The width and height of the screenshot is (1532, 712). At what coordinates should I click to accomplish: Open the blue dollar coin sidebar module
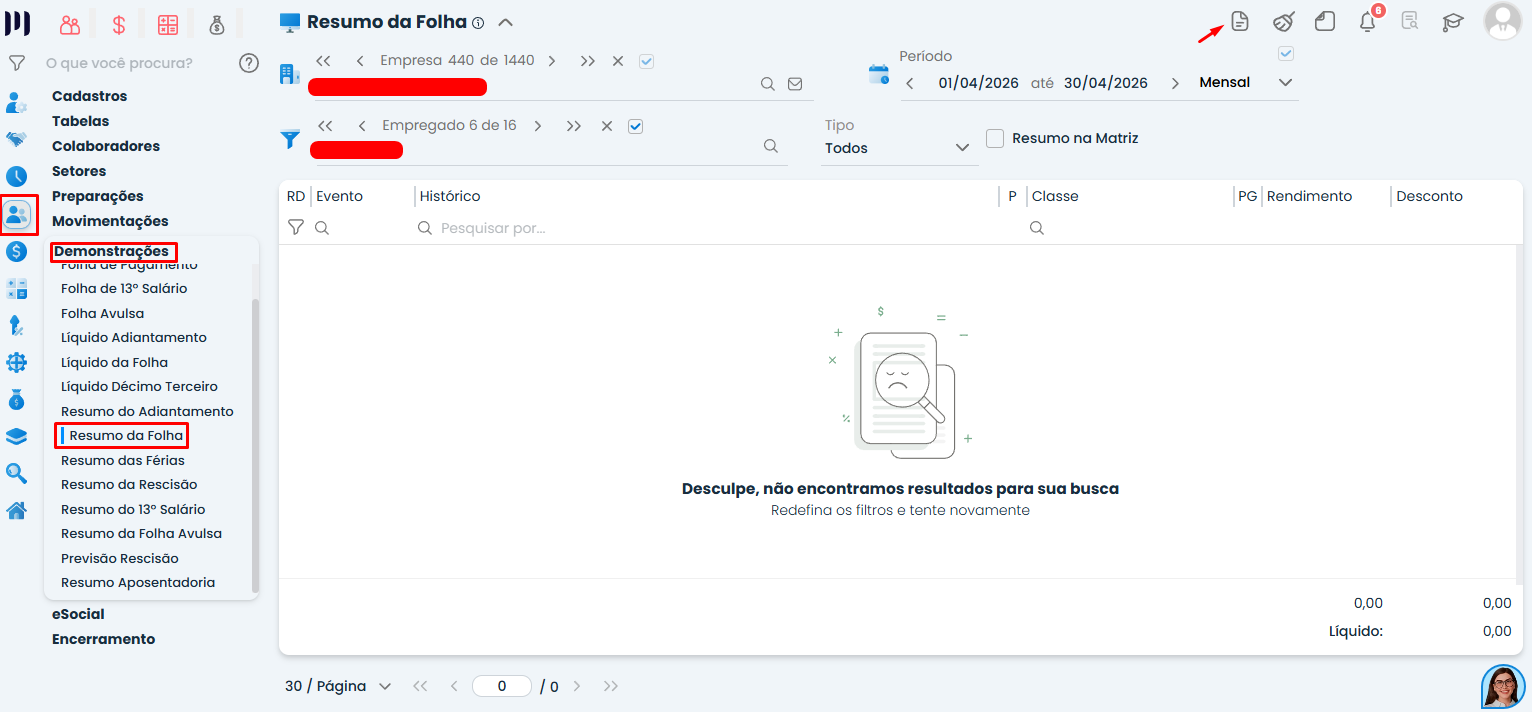point(16,251)
